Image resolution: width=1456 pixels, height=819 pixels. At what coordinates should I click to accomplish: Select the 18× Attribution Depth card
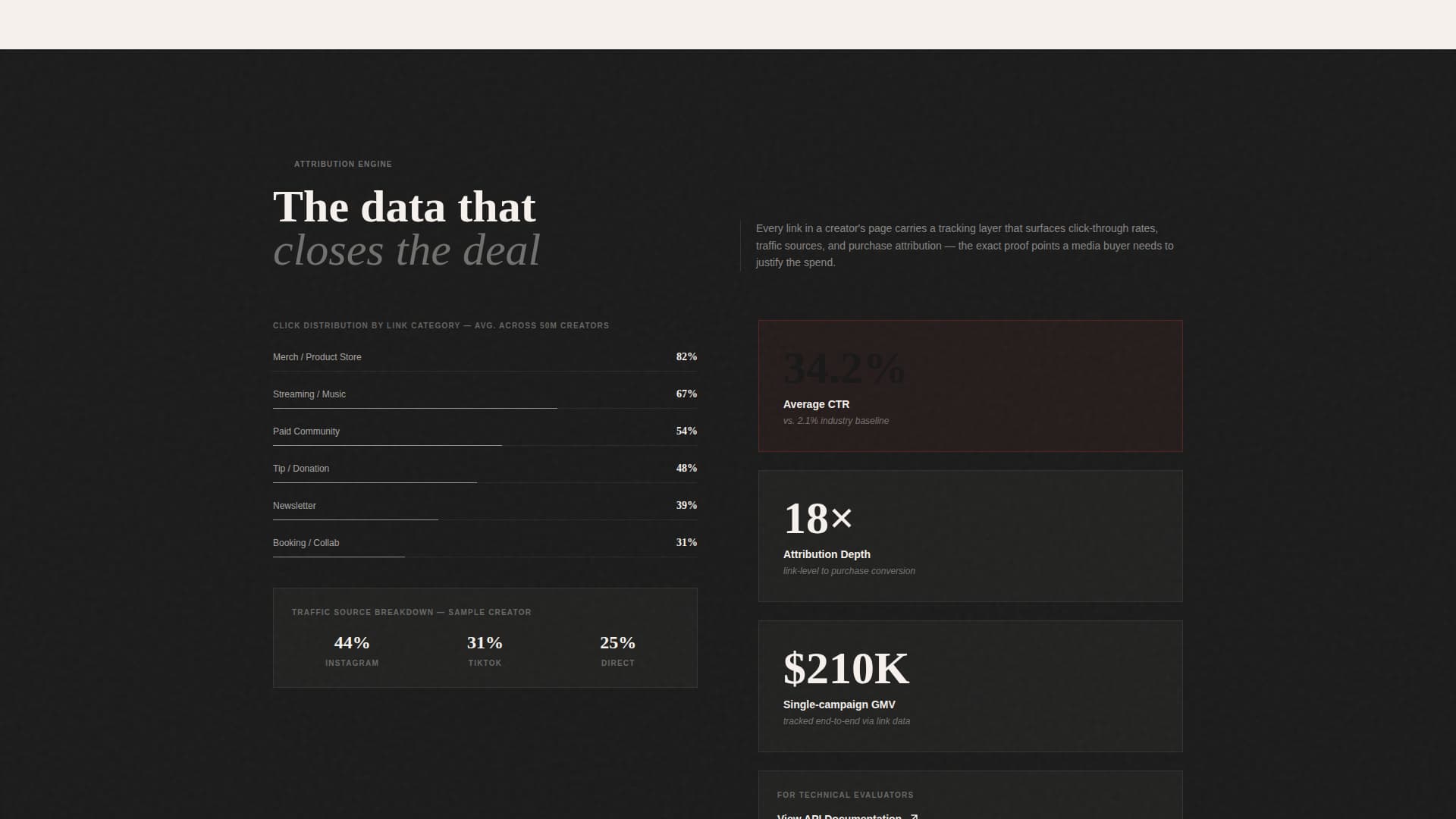tap(970, 536)
